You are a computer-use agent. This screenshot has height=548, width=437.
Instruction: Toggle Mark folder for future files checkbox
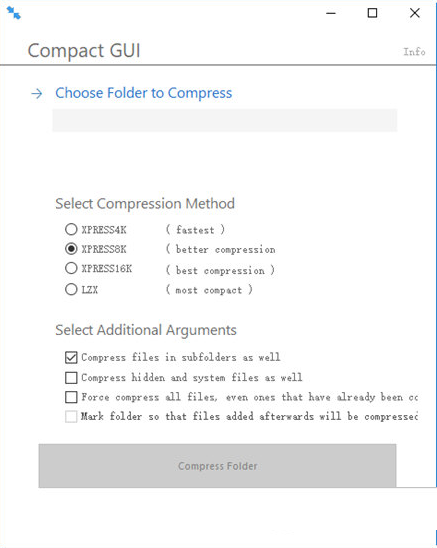click(x=71, y=417)
